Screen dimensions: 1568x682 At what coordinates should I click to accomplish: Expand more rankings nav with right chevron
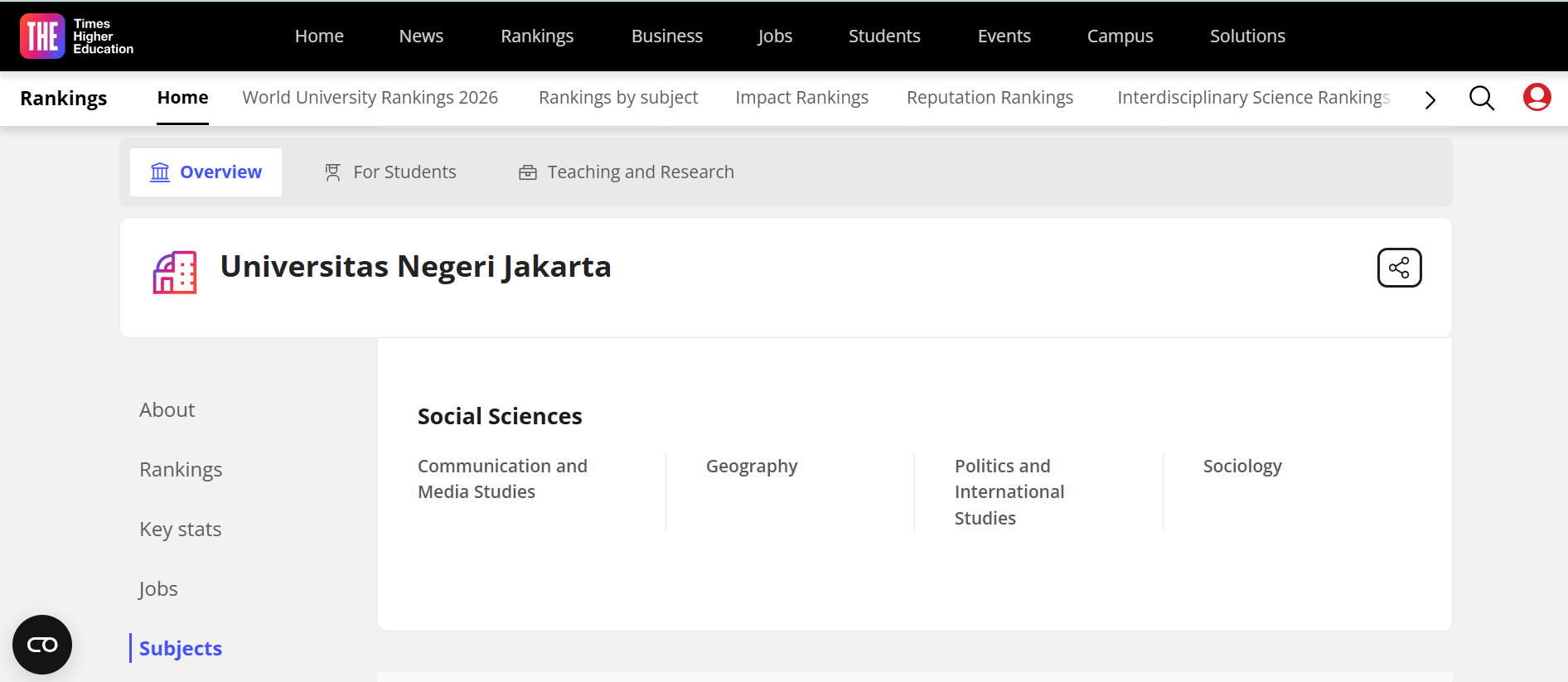[x=1430, y=100]
